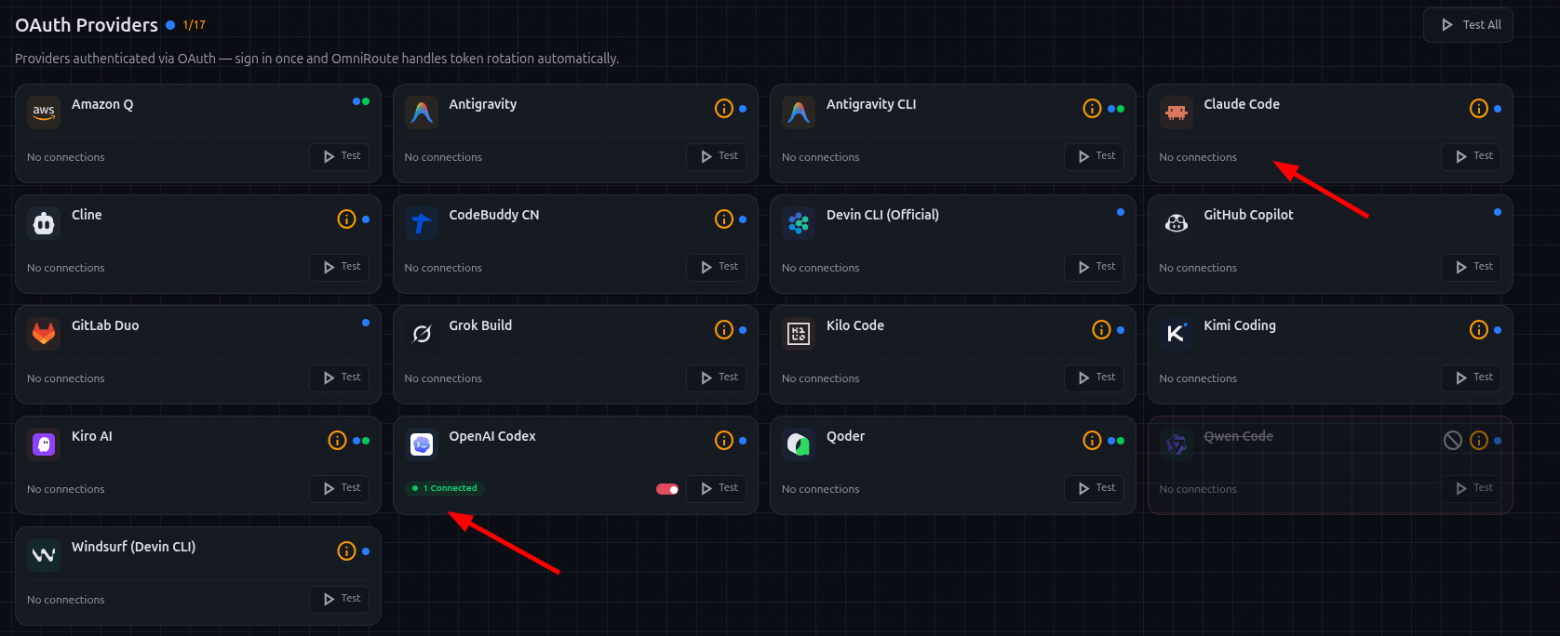Click the GitLab Duo fox logo
1560x636 pixels.
click(44, 334)
